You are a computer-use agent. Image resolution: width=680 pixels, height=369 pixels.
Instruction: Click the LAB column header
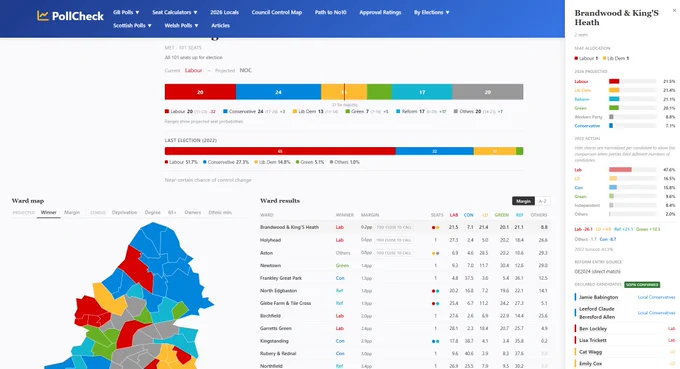[454, 215]
